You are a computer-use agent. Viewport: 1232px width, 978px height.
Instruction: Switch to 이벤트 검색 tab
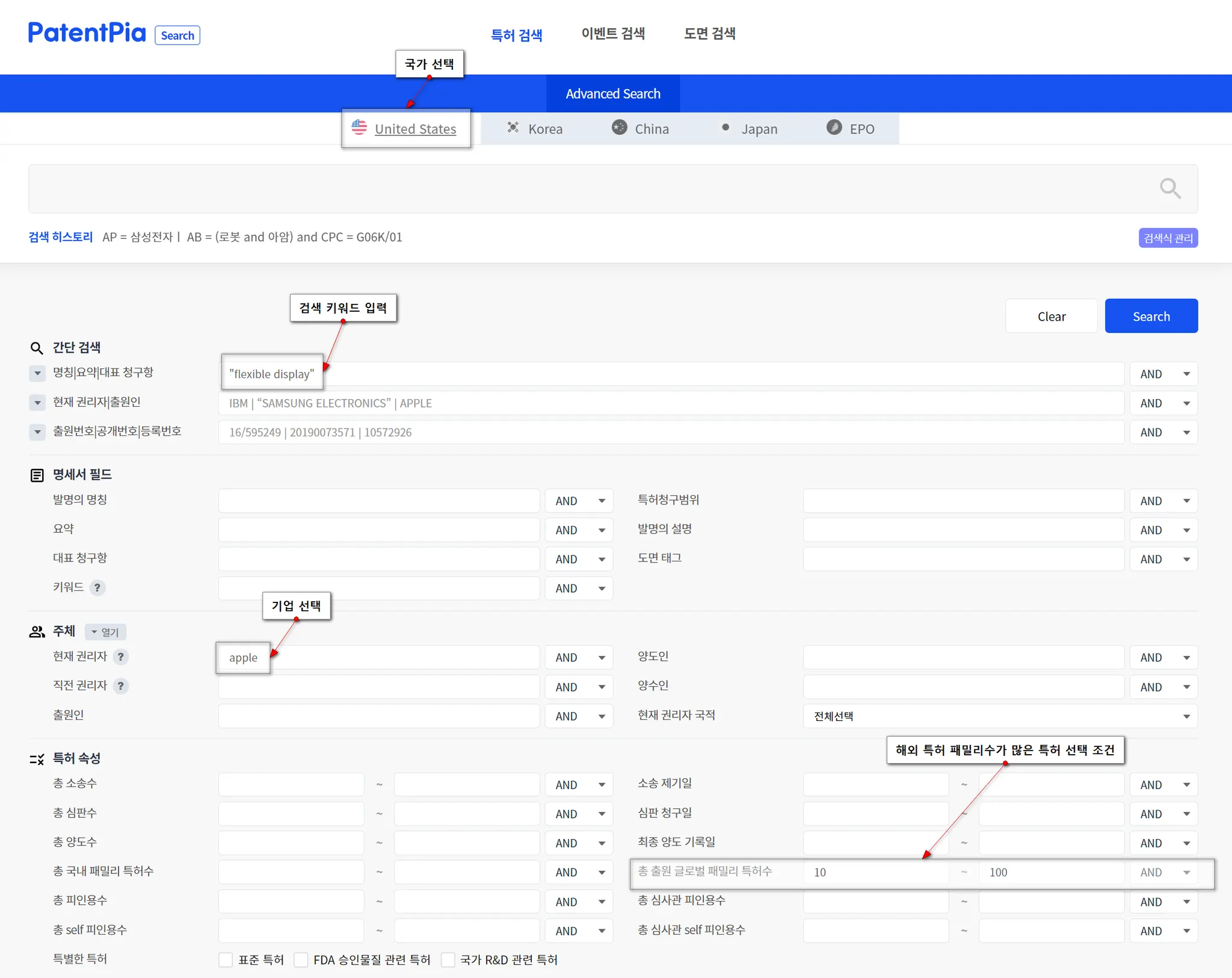coord(612,34)
